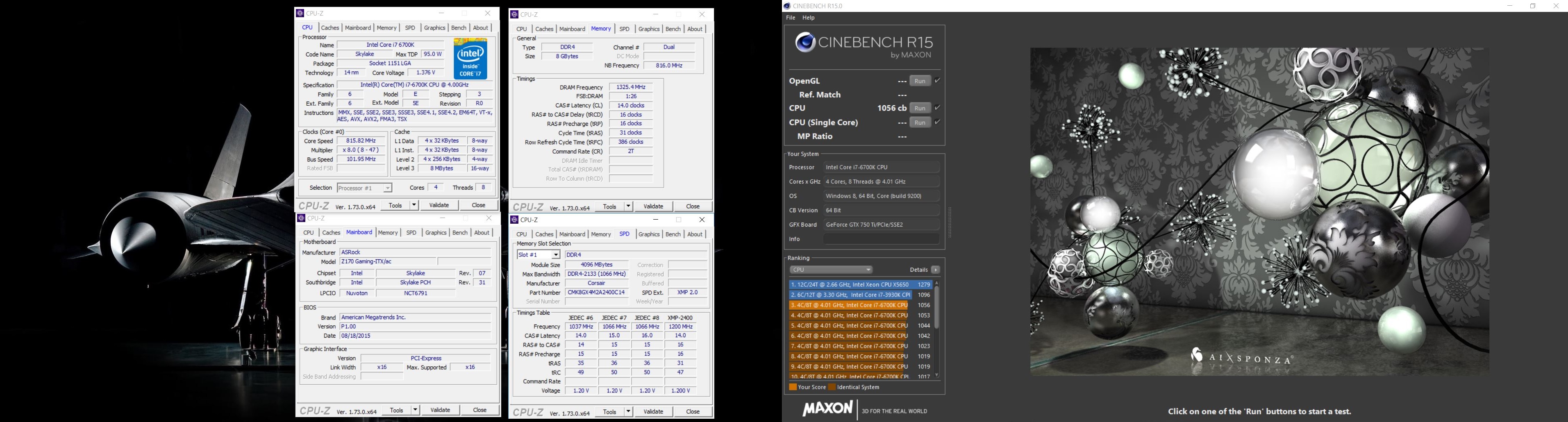Image resolution: width=1568 pixels, height=422 pixels.
Task: Select Mainboard tab in Memory window
Action: [x=572, y=29]
